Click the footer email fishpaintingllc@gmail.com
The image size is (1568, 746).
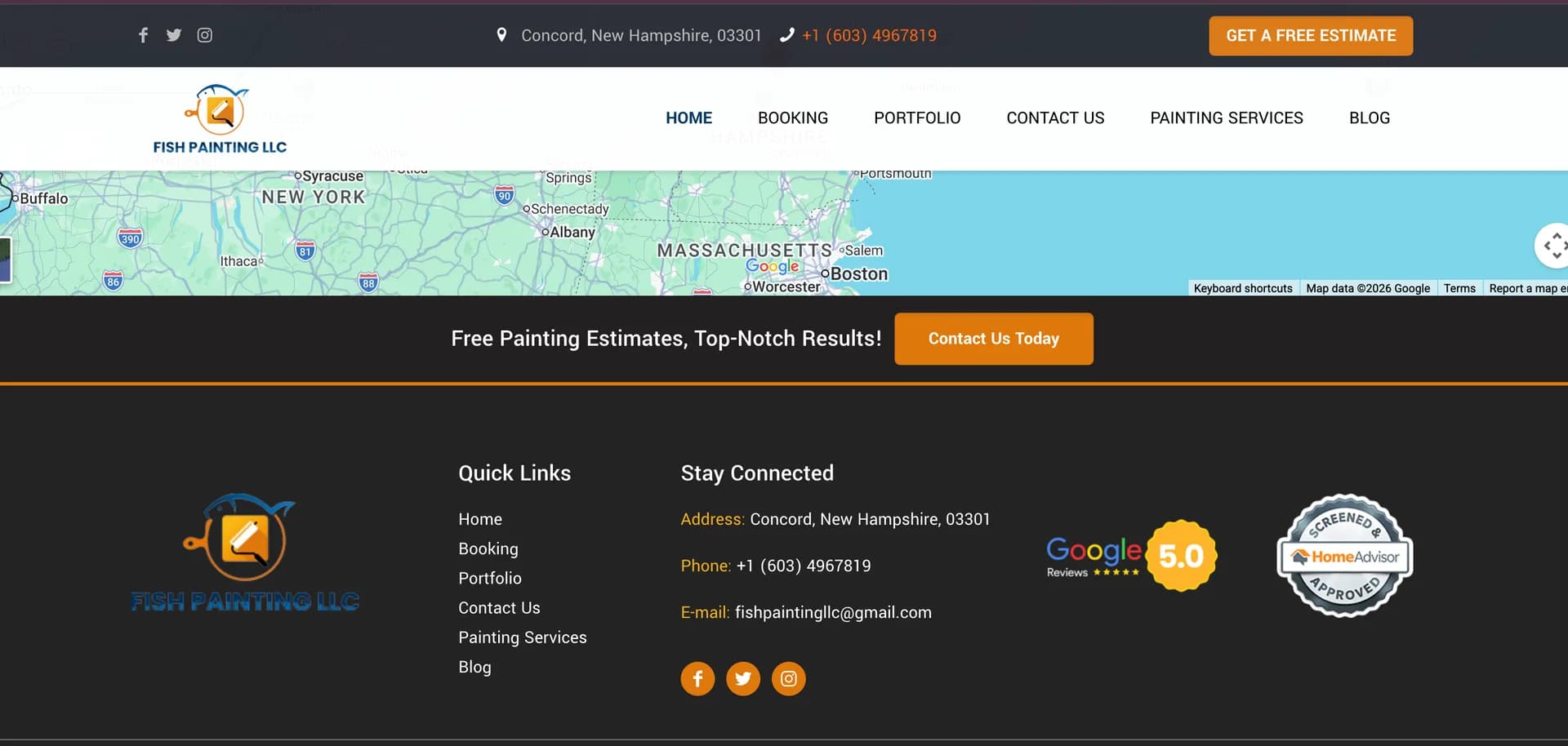click(833, 612)
